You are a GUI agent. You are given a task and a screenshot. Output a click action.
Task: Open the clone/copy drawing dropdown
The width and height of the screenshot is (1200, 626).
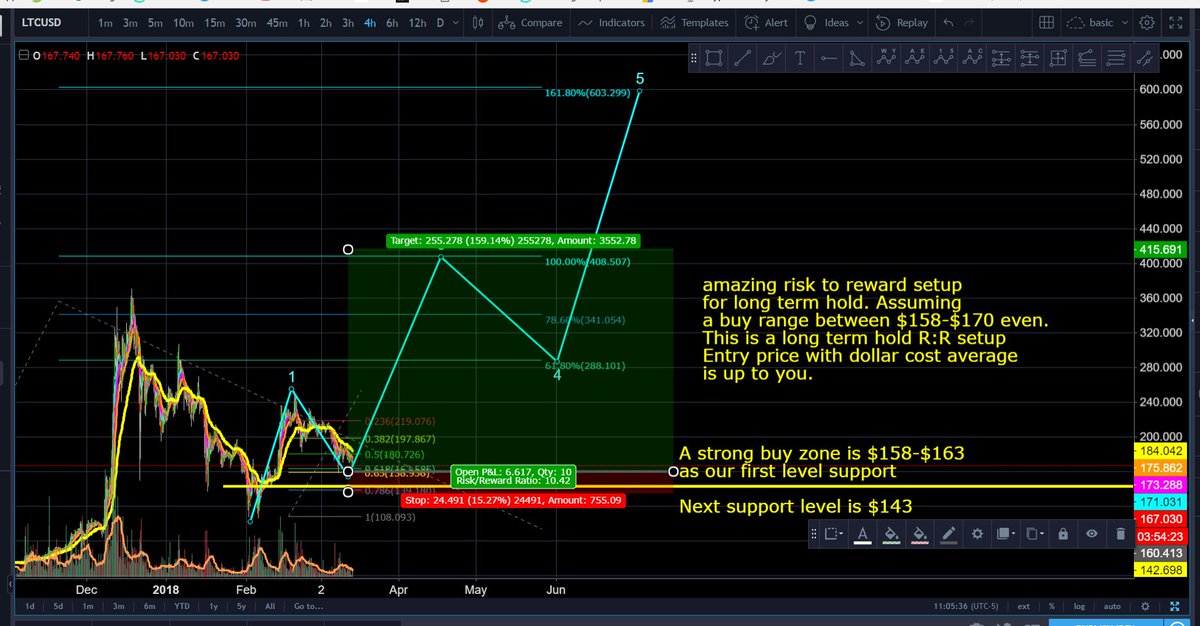click(x=1034, y=534)
